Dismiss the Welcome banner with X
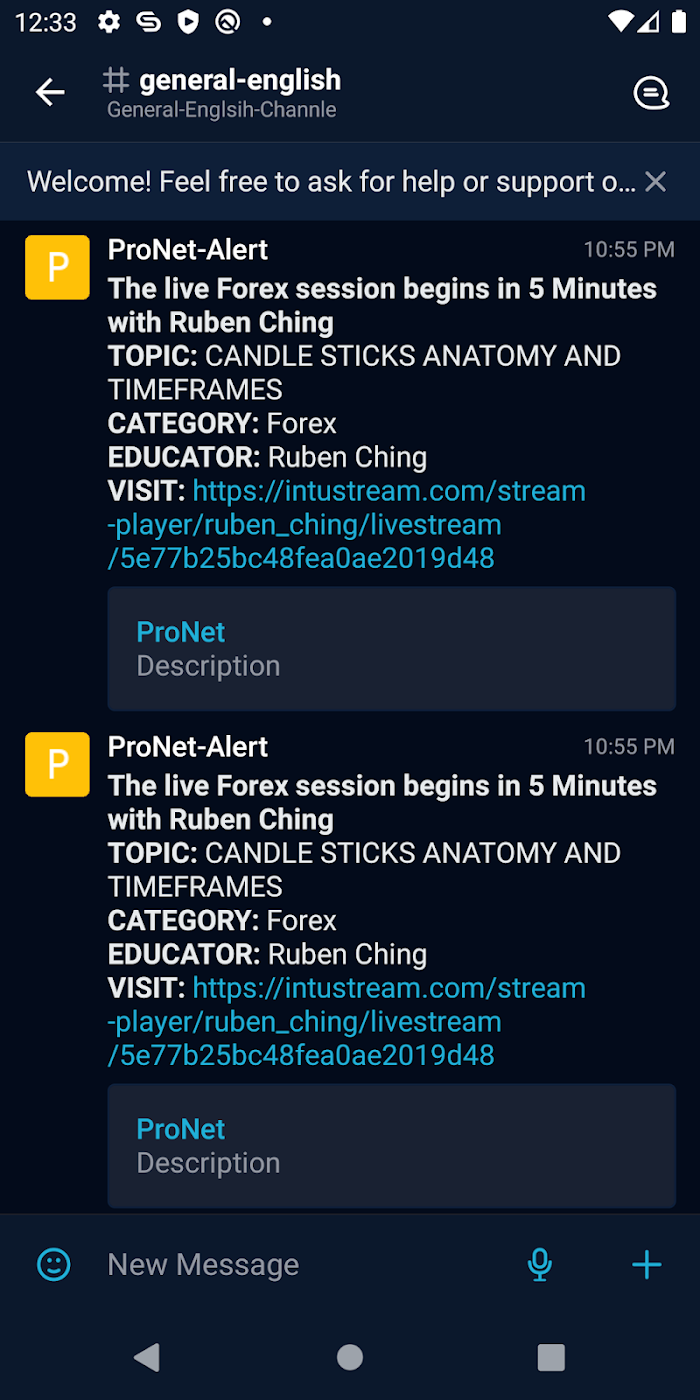 click(x=655, y=181)
